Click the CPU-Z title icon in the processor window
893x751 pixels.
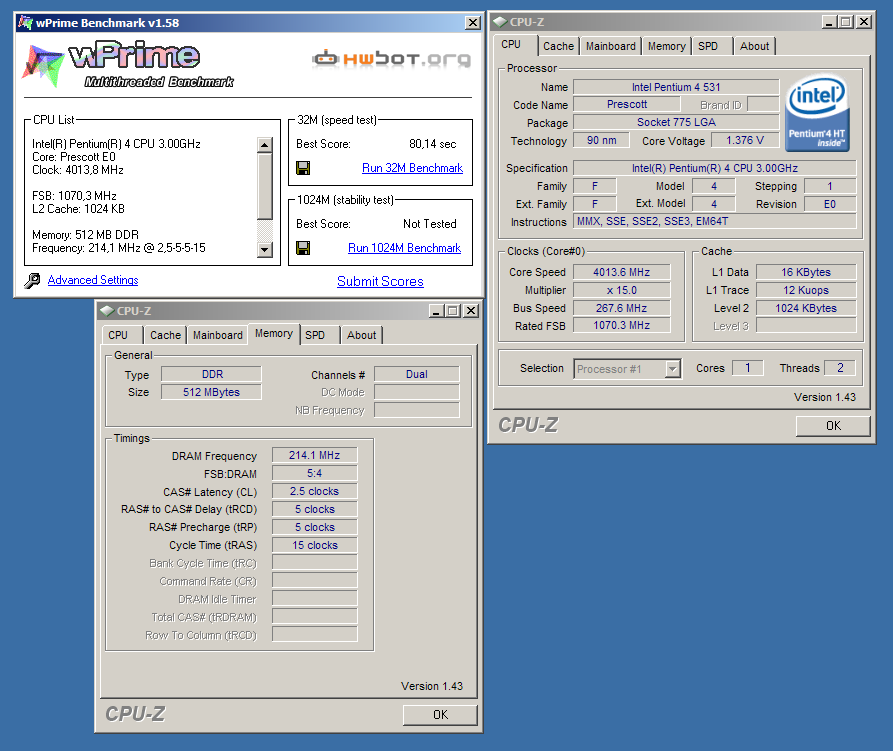(500, 22)
